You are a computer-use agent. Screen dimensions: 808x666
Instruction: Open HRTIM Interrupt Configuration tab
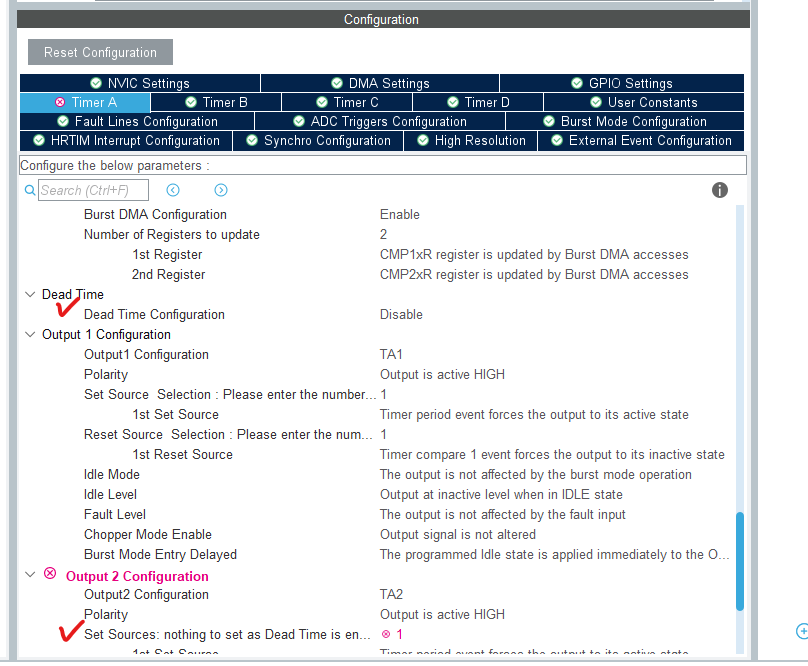pos(126,140)
